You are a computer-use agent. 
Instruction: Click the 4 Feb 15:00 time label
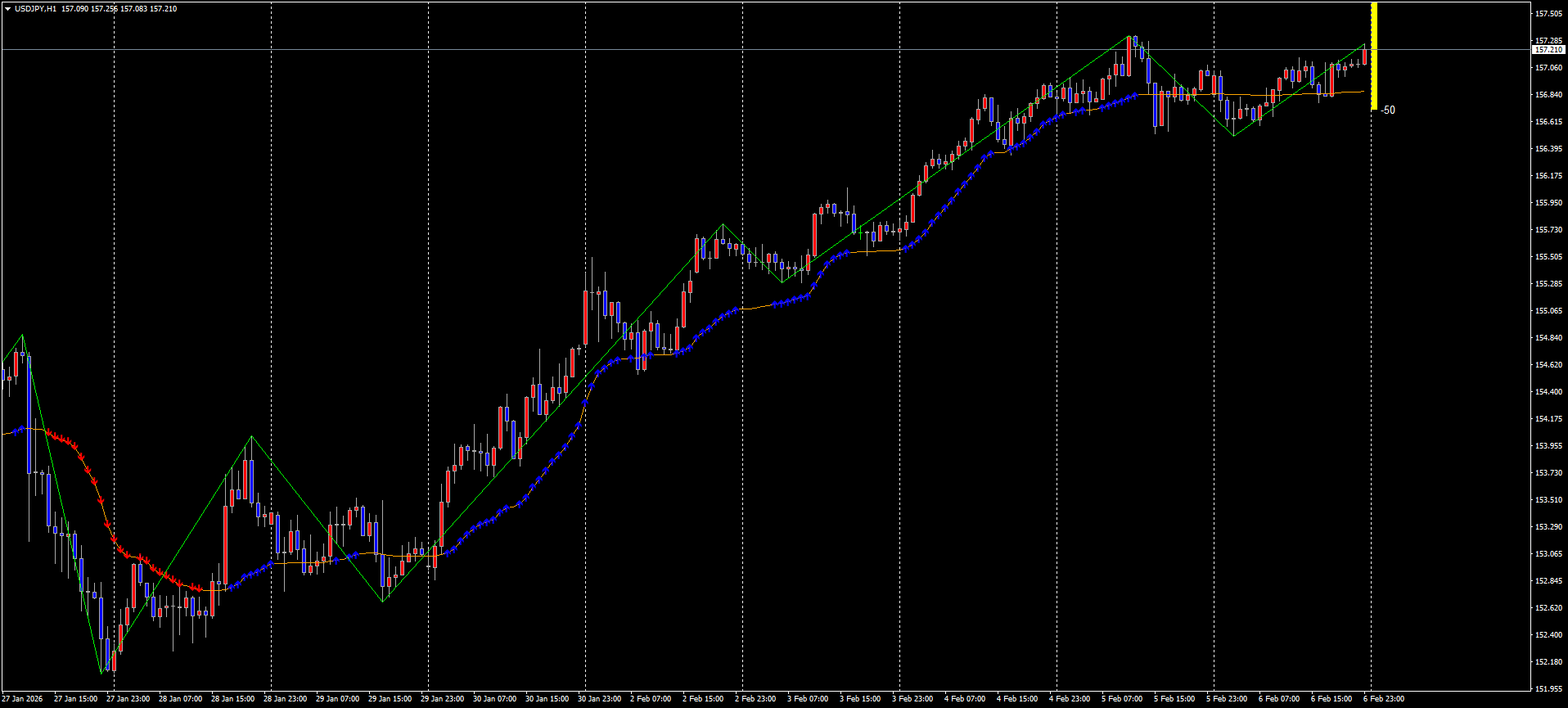(x=1017, y=699)
